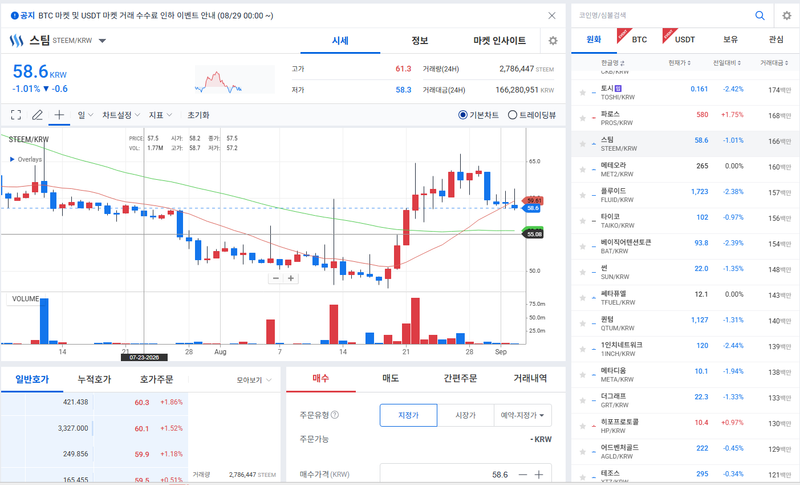This screenshot has width=800, height=485.
Task: Select the BTC market tab
Action: [x=639, y=40]
